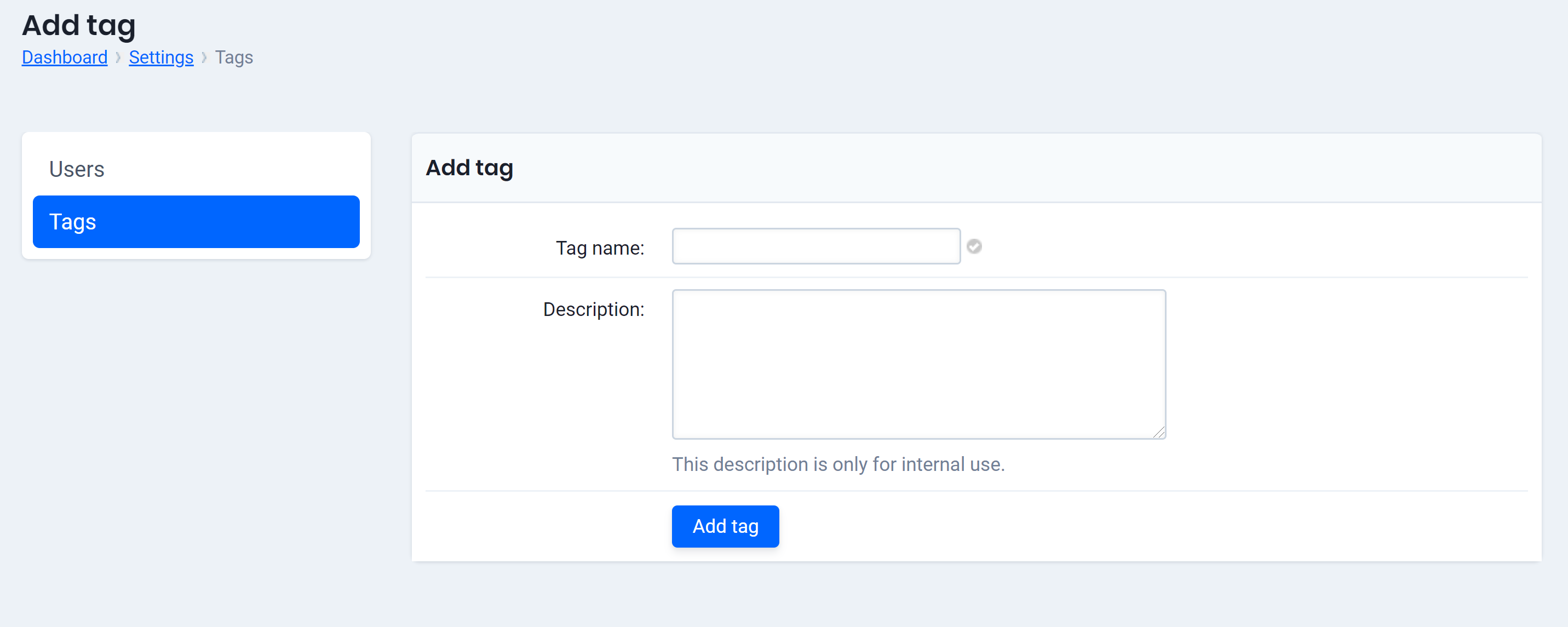The image size is (1568, 627).
Task: Click the Tag name field label
Action: tap(600, 248)
